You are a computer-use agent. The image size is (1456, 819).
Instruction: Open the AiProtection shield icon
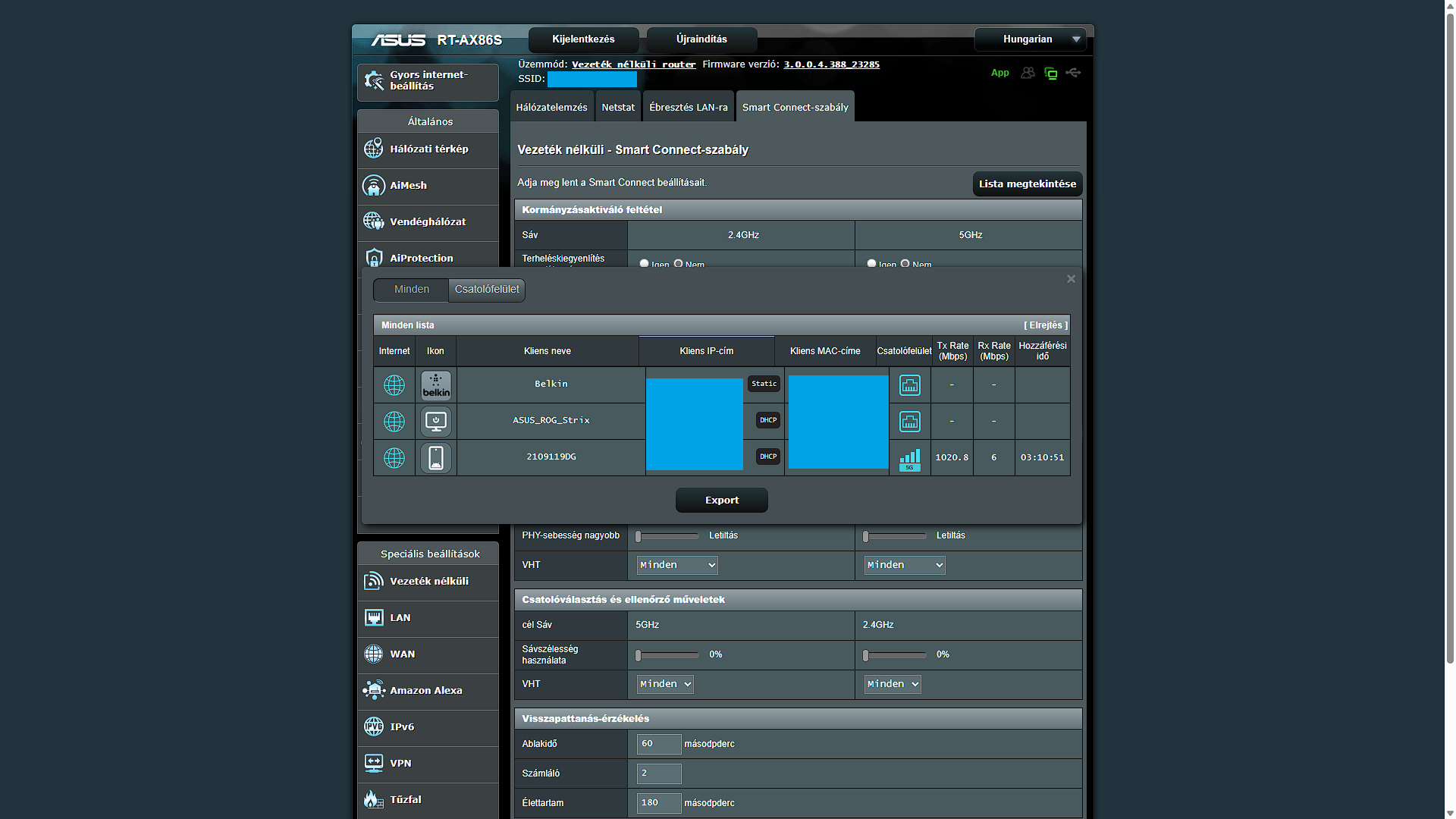(373, 258)
